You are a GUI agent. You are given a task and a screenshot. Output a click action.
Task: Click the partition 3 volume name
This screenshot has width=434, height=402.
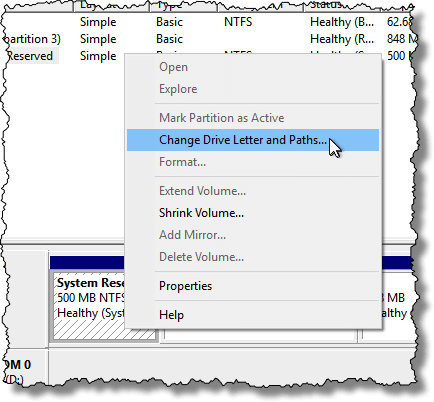click(x=32, y=39)
